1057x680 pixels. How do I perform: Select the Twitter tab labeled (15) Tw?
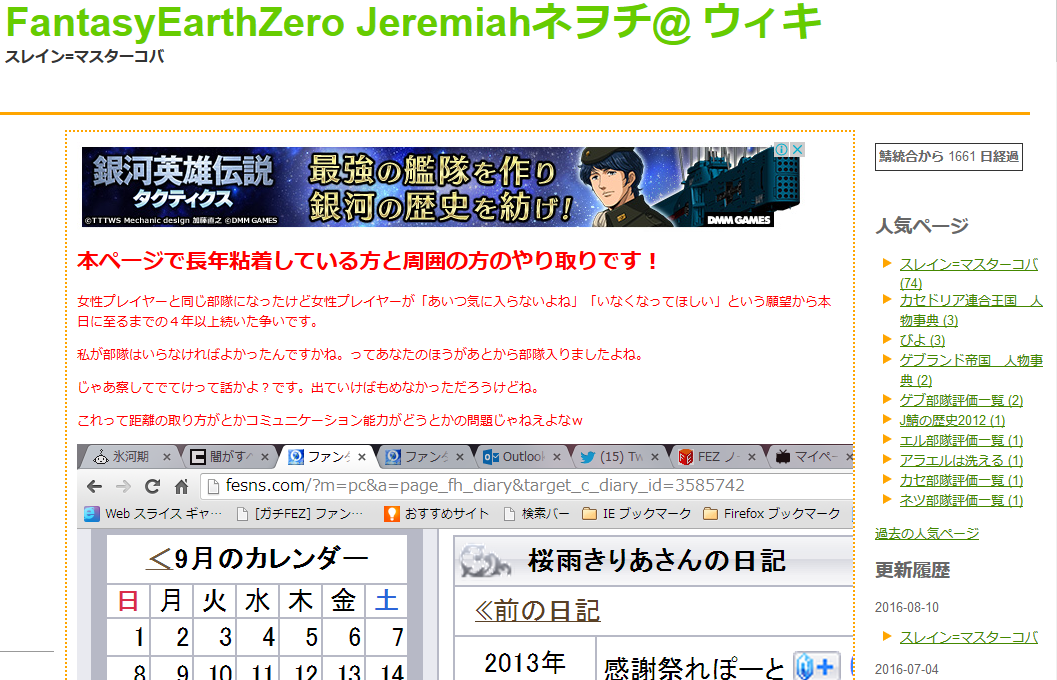(x=612, y=457)
